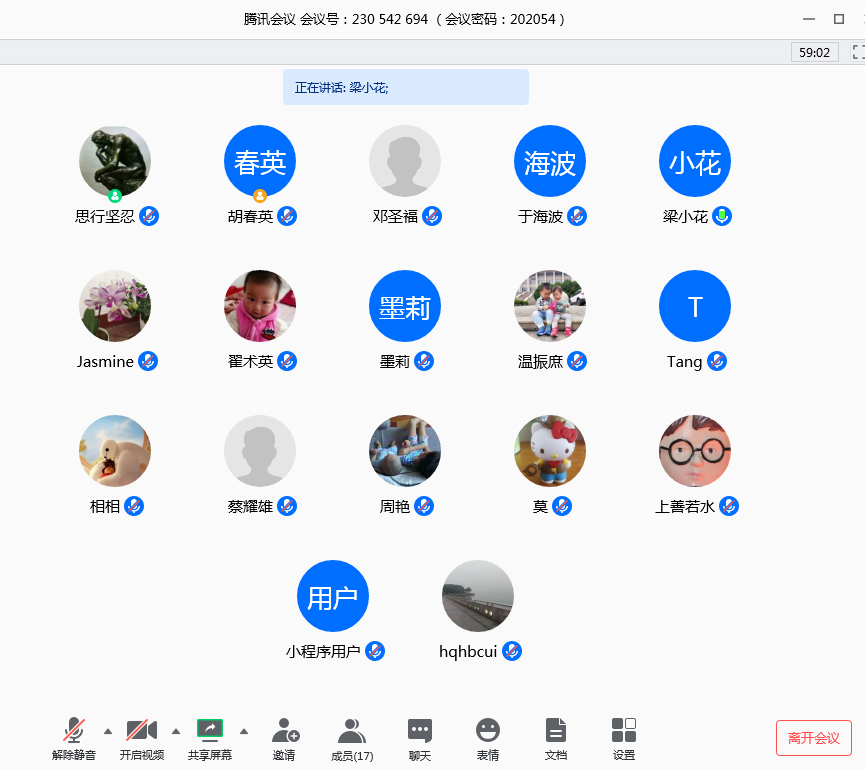Expand video options arrow beside 开启视频
Viewport: 865px width, 769px height.
176,731
